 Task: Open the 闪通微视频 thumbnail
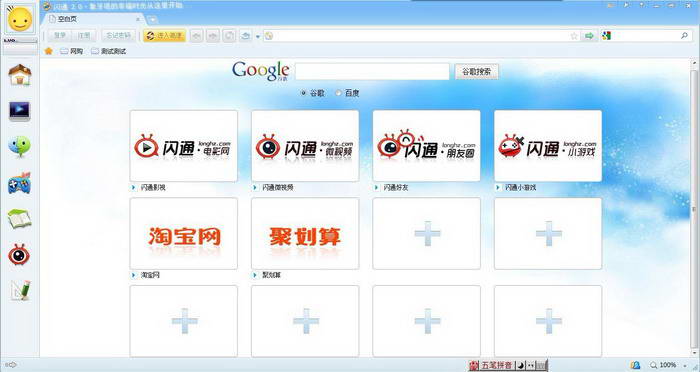(305, 146)
